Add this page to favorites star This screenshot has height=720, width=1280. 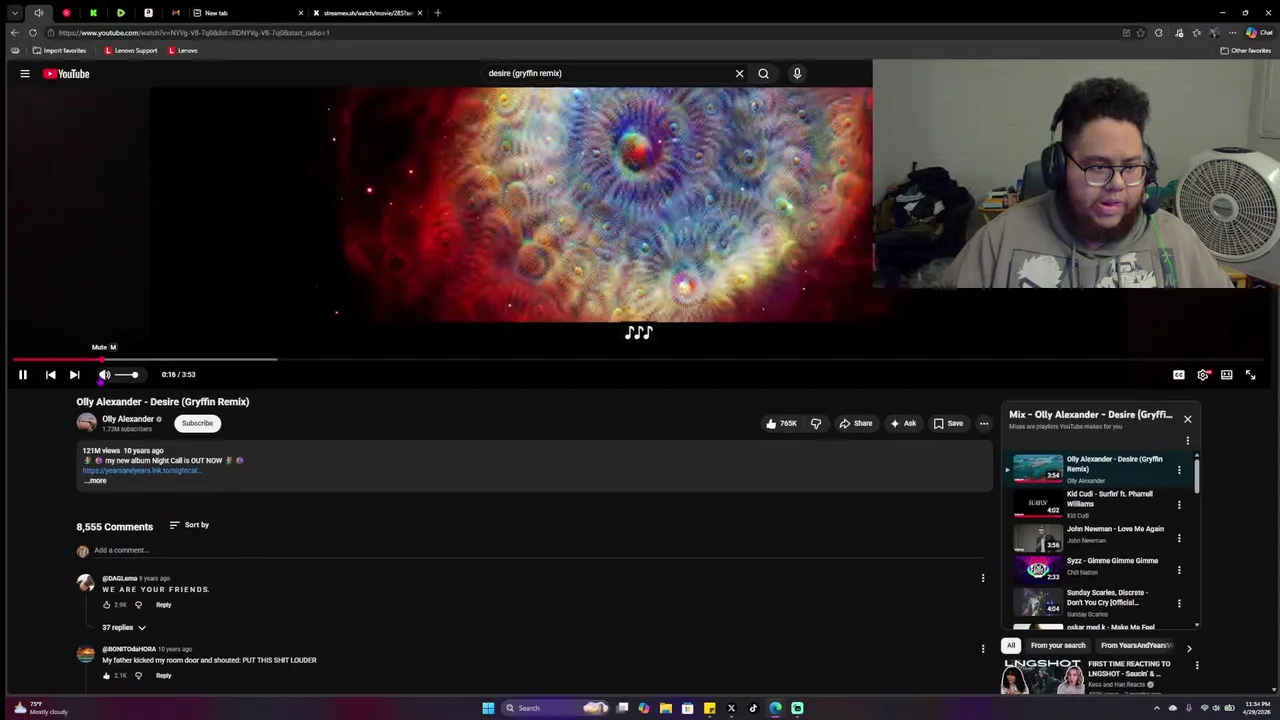(x=1141, y=33)
